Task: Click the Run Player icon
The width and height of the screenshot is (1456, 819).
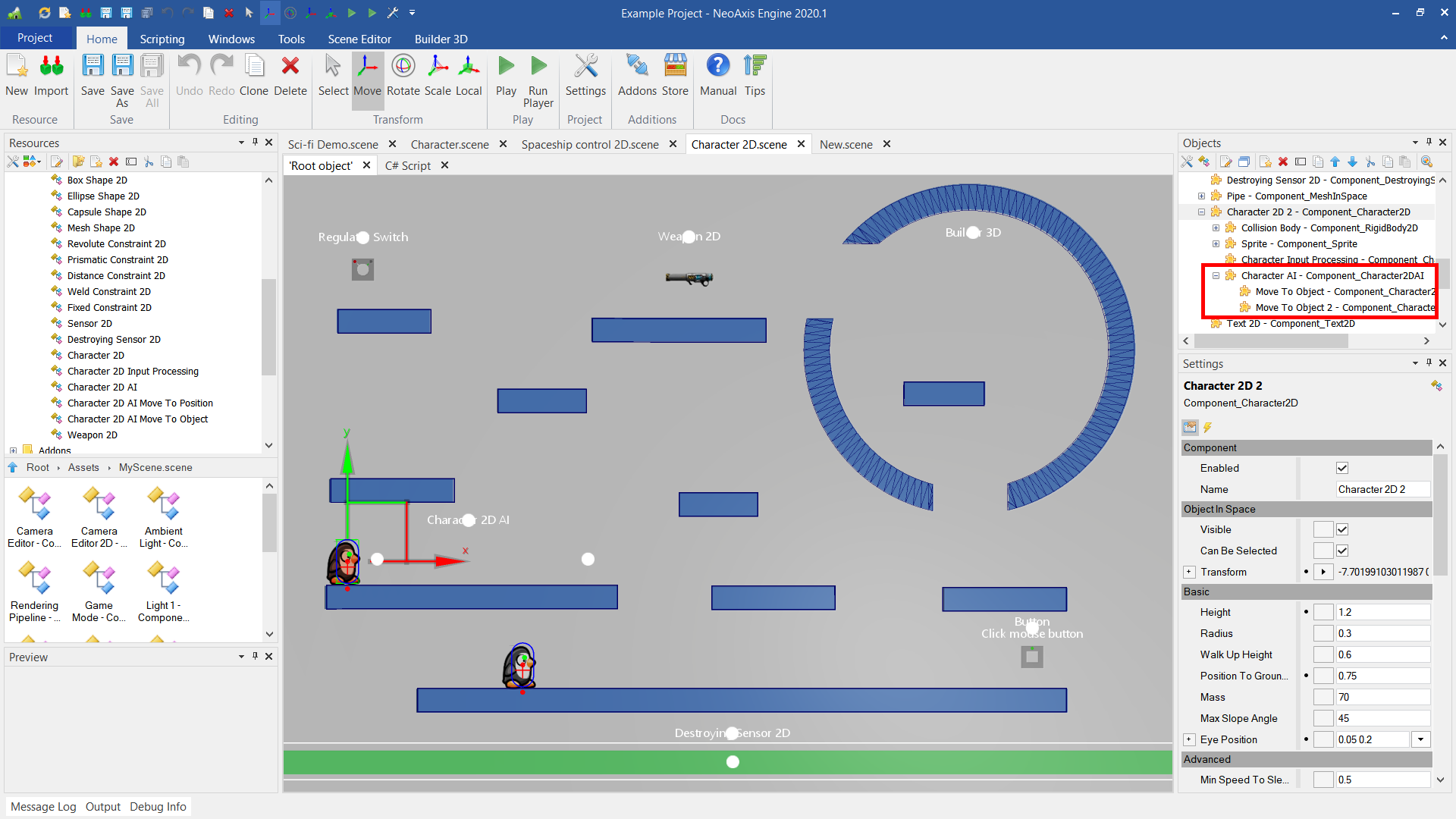Action: tap(538, 80)
